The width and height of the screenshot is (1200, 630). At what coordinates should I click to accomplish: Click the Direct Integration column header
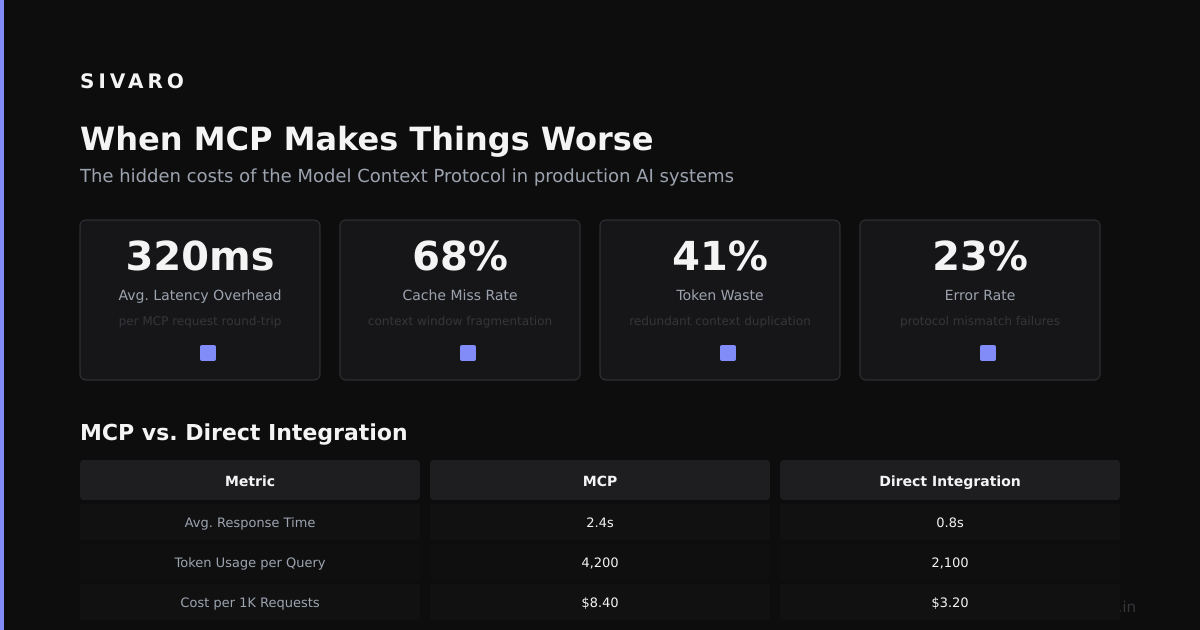[x=950, y=481]
